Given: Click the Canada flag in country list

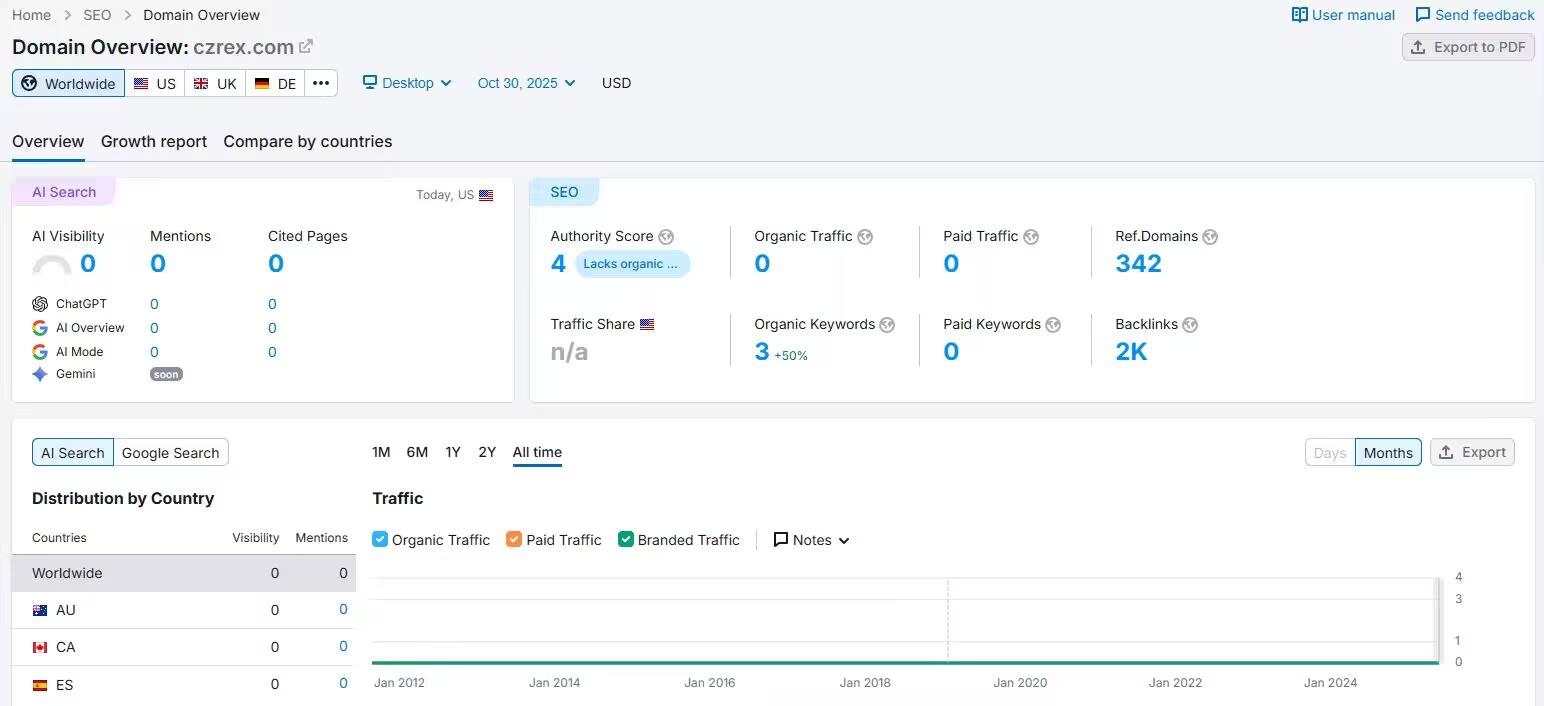Looking at the screenshot, I should (40, 647).
